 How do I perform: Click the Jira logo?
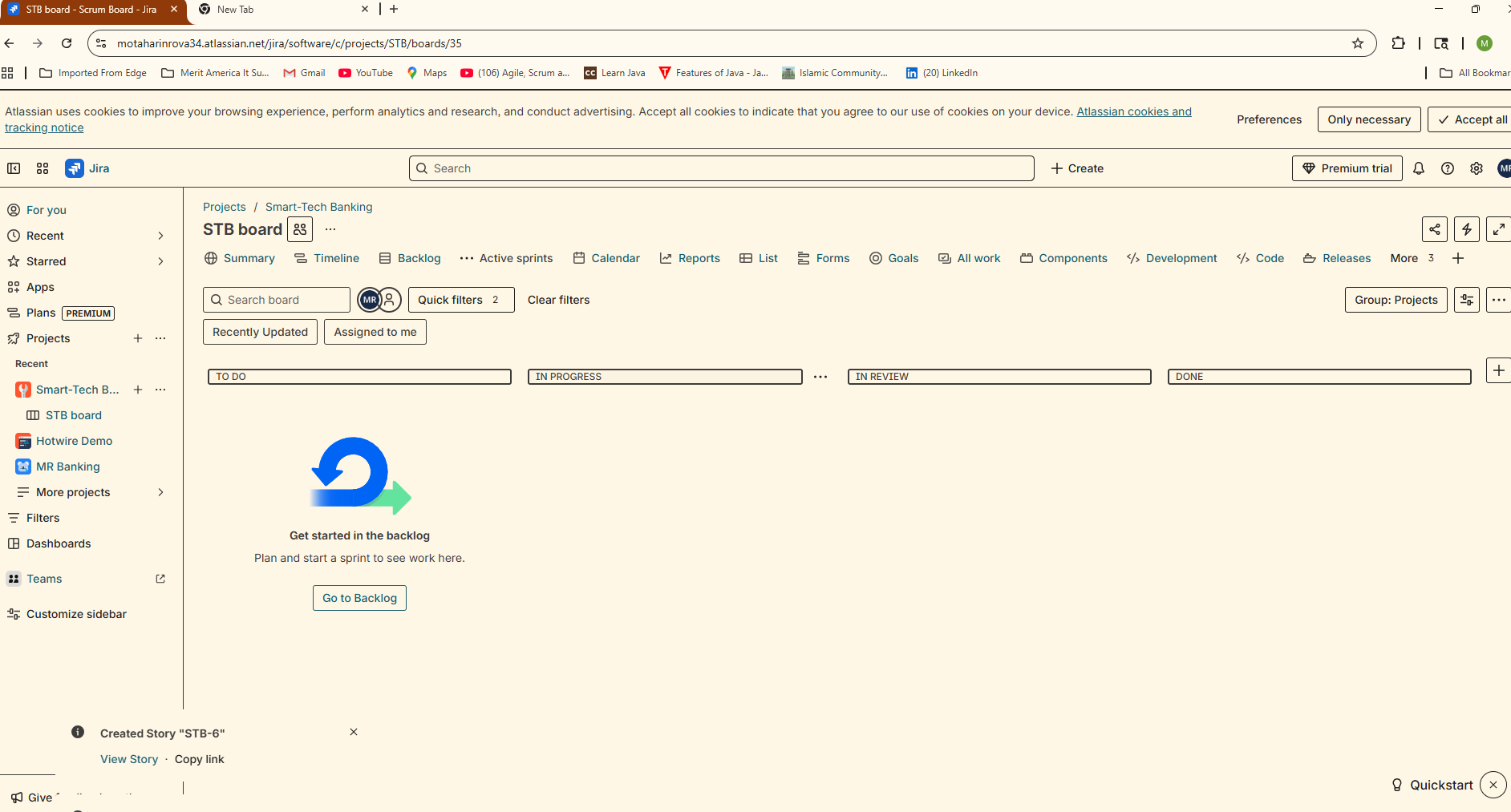(x=87, y=168)
